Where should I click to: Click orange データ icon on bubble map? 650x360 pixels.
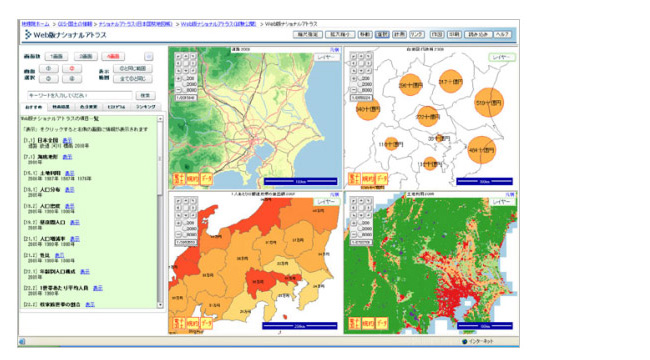381,179
